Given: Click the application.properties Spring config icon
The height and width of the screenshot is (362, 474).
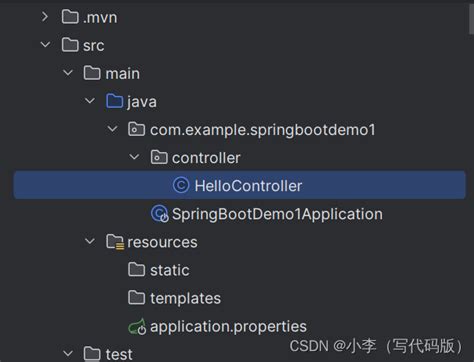Looking at the screenshot, I should click(x=137, y=326).
